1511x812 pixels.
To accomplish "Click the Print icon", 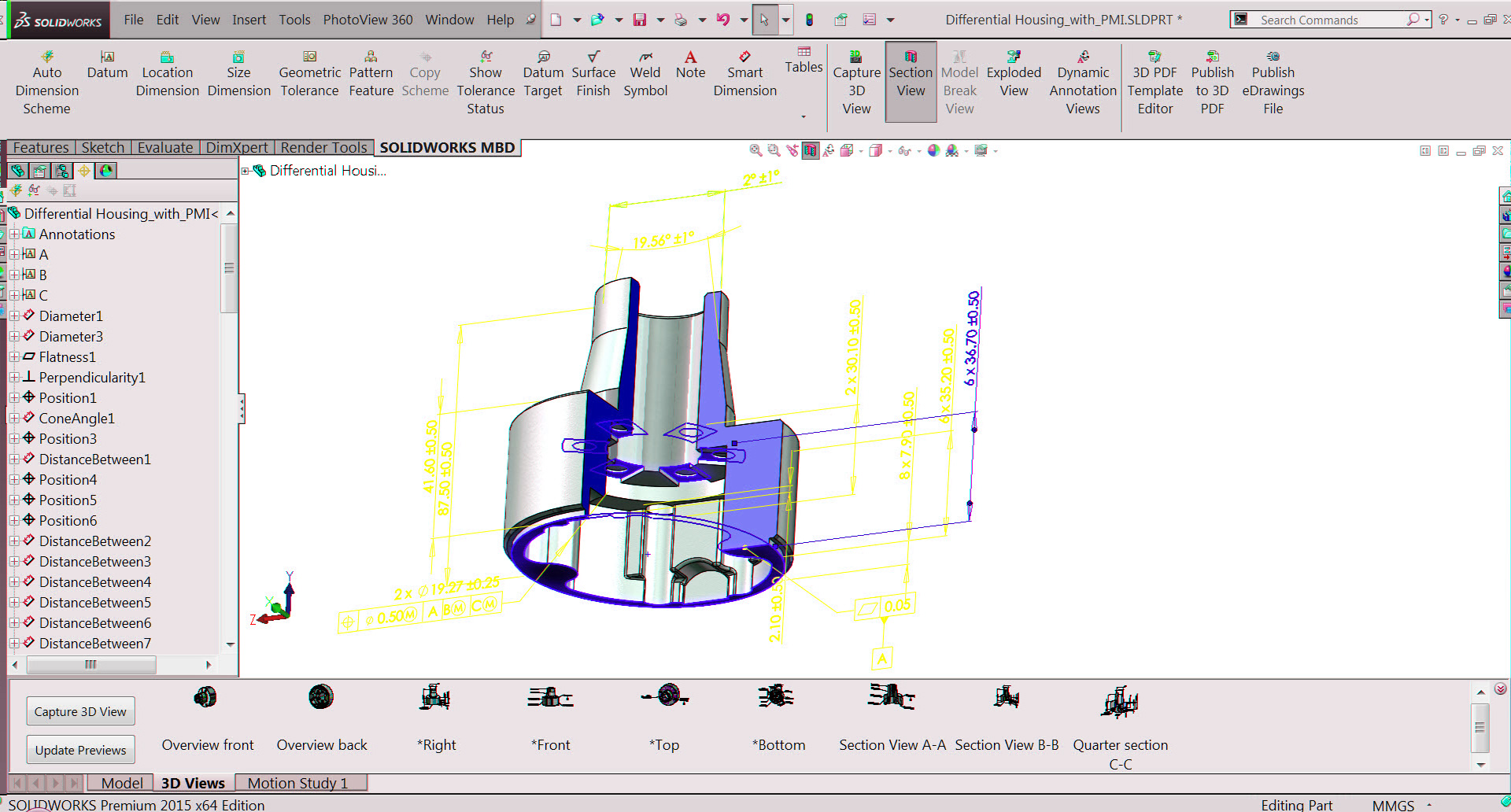I will (x=681, y=20).
